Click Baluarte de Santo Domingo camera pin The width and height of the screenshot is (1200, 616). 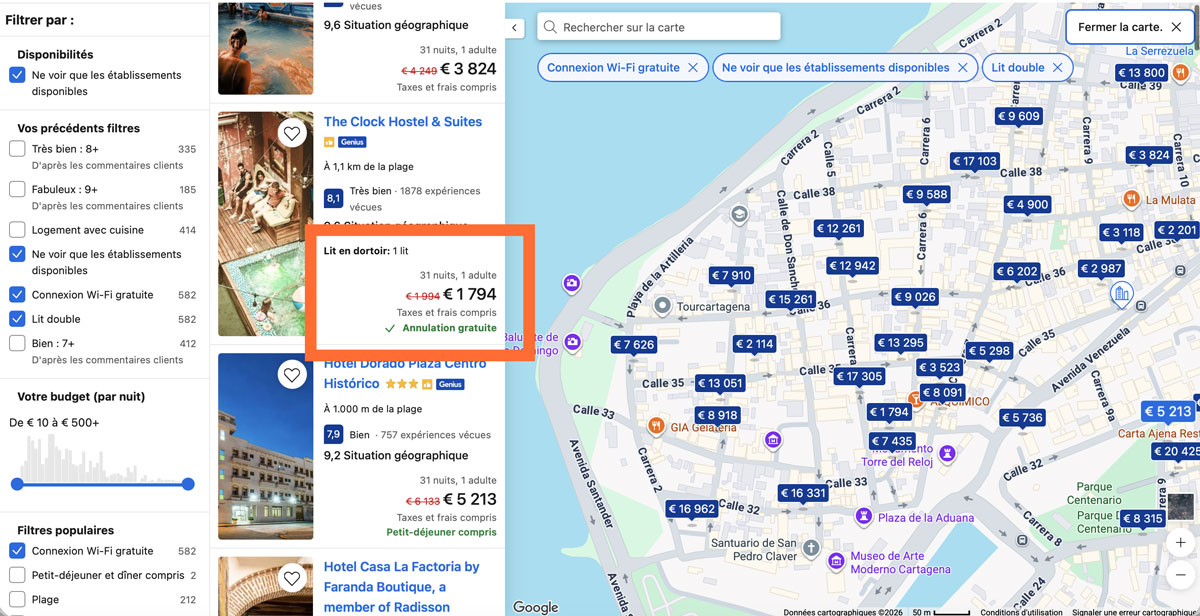[572, 343]
